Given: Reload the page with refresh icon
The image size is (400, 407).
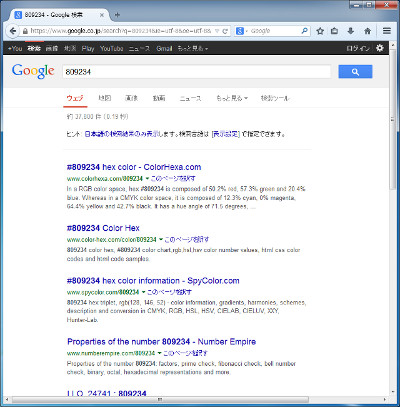Looking at the screenshot, I should point(225,31).
